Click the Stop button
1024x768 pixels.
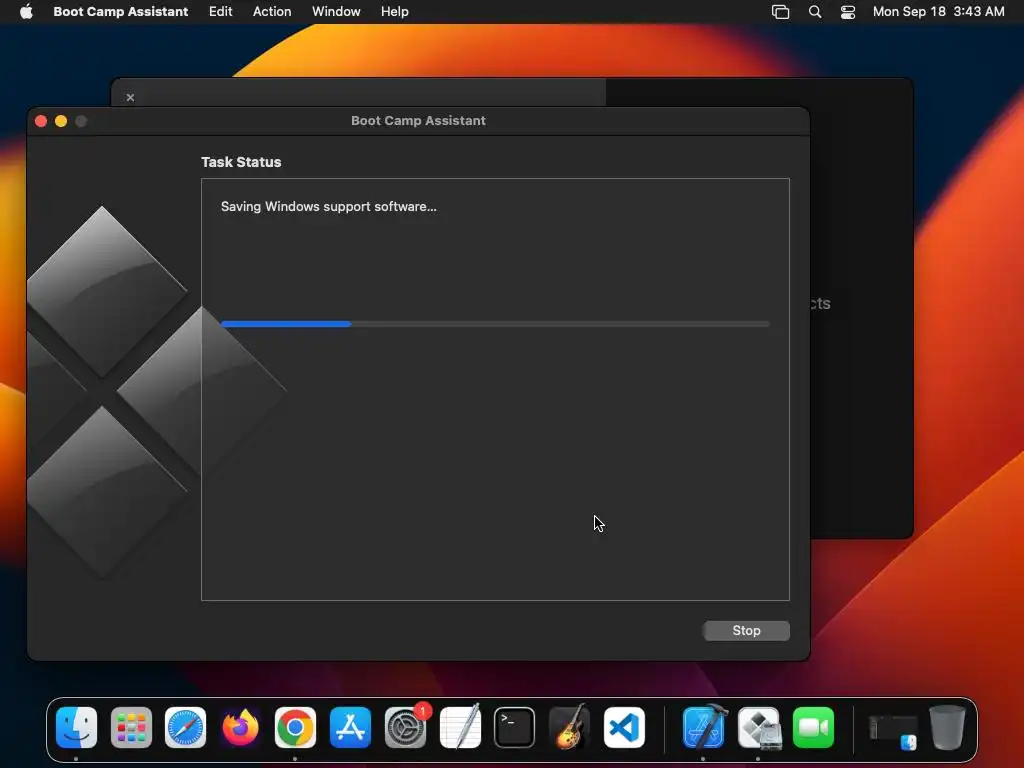[746, 630]
